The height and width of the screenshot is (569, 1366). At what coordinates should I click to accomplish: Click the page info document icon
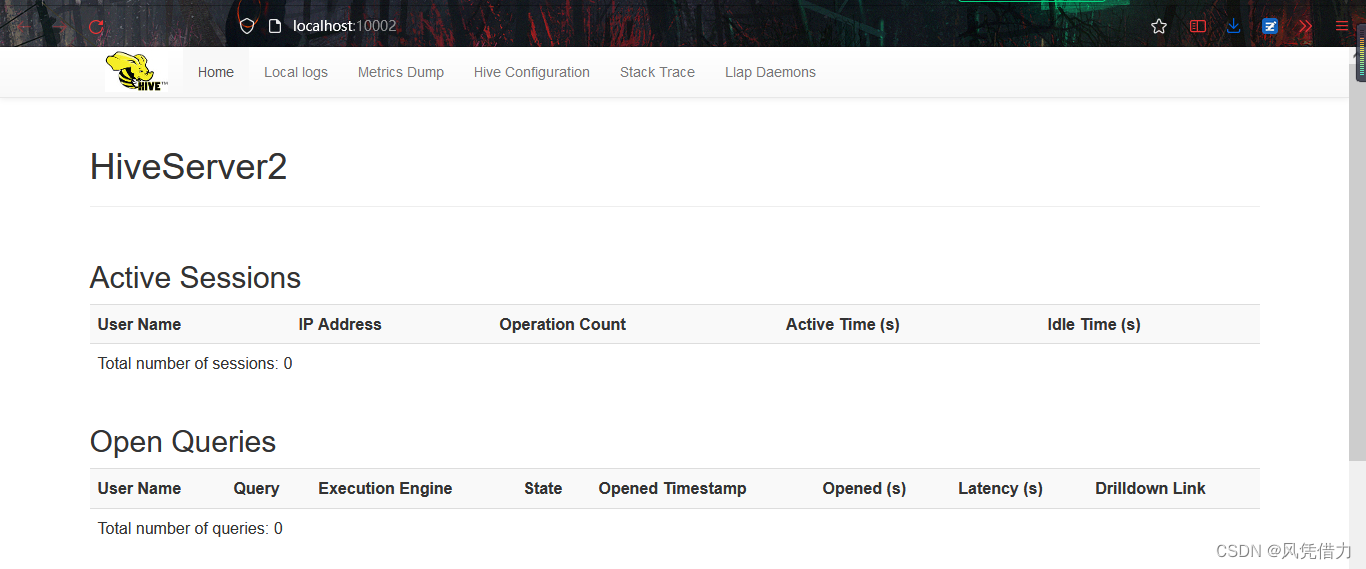[275, 26]
